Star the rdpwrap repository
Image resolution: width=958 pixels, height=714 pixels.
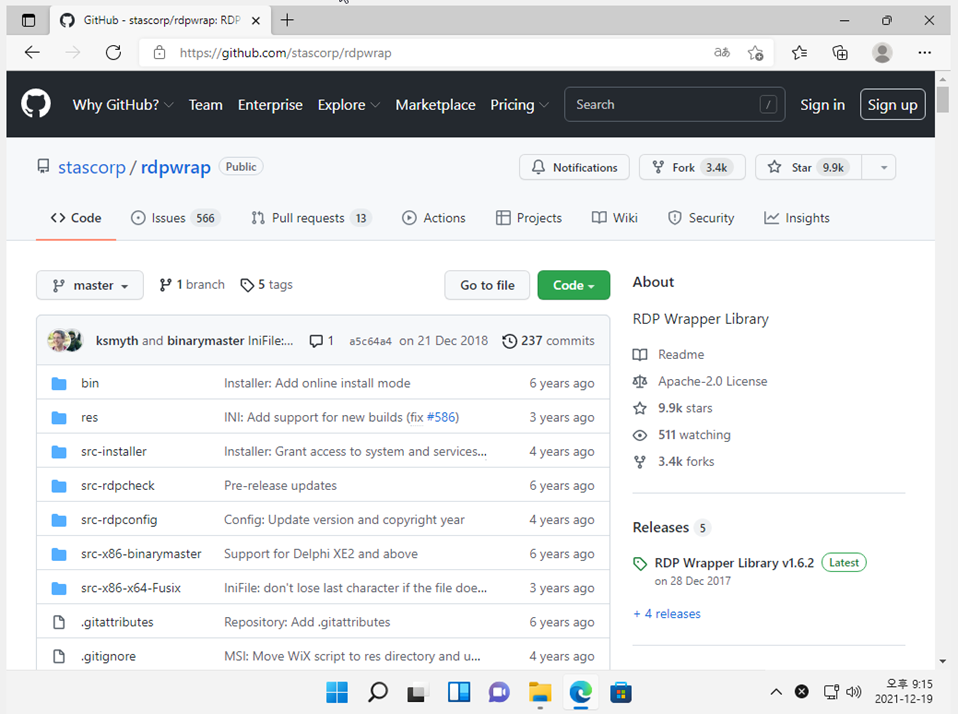tap(808, 167)
